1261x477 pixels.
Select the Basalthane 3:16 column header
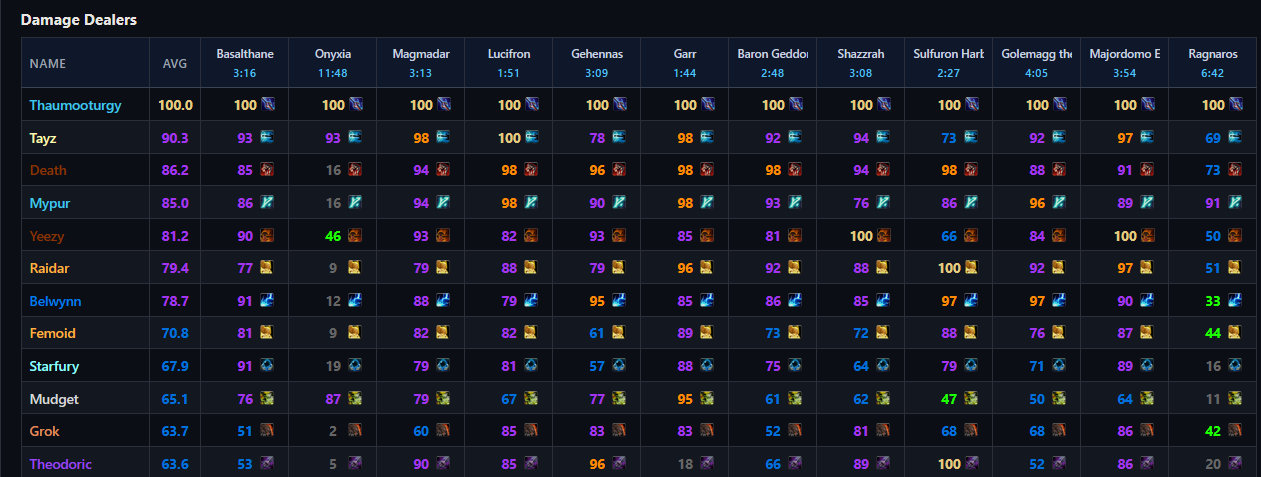[x=245, y=63]
